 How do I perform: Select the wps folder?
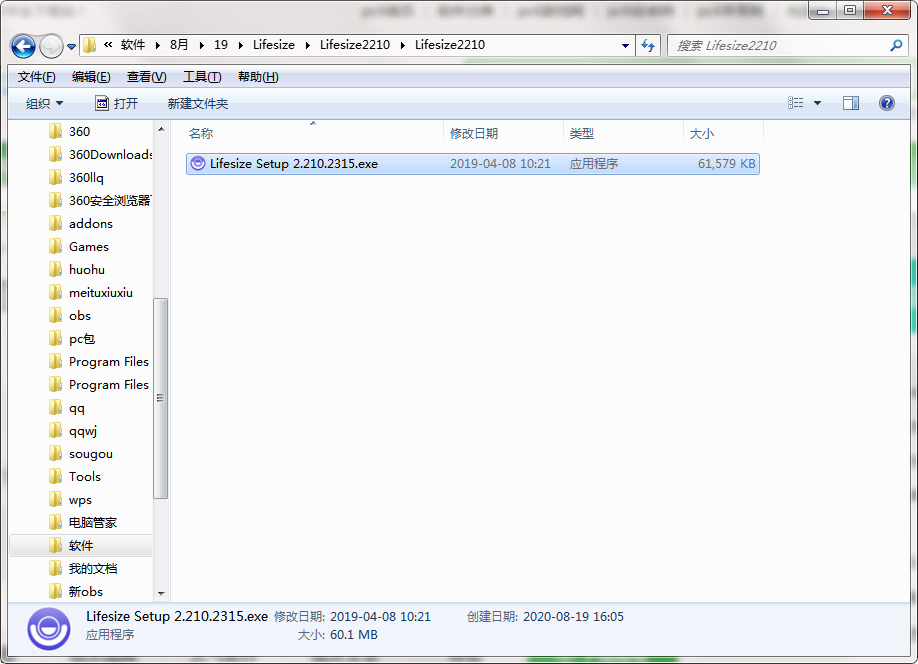(x=80, y=500)
